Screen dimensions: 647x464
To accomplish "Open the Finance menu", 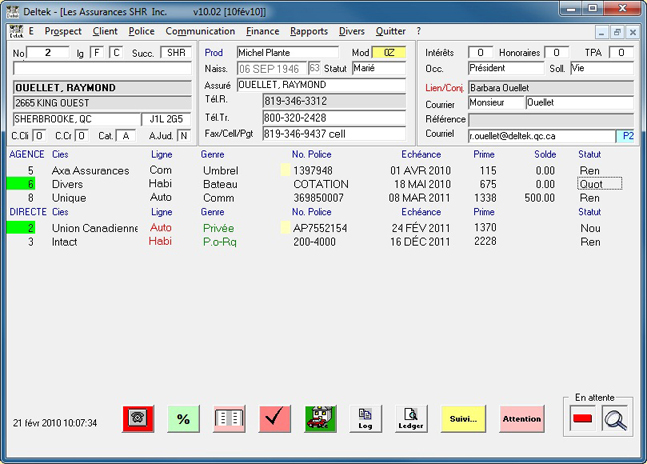I will [262, 31].
